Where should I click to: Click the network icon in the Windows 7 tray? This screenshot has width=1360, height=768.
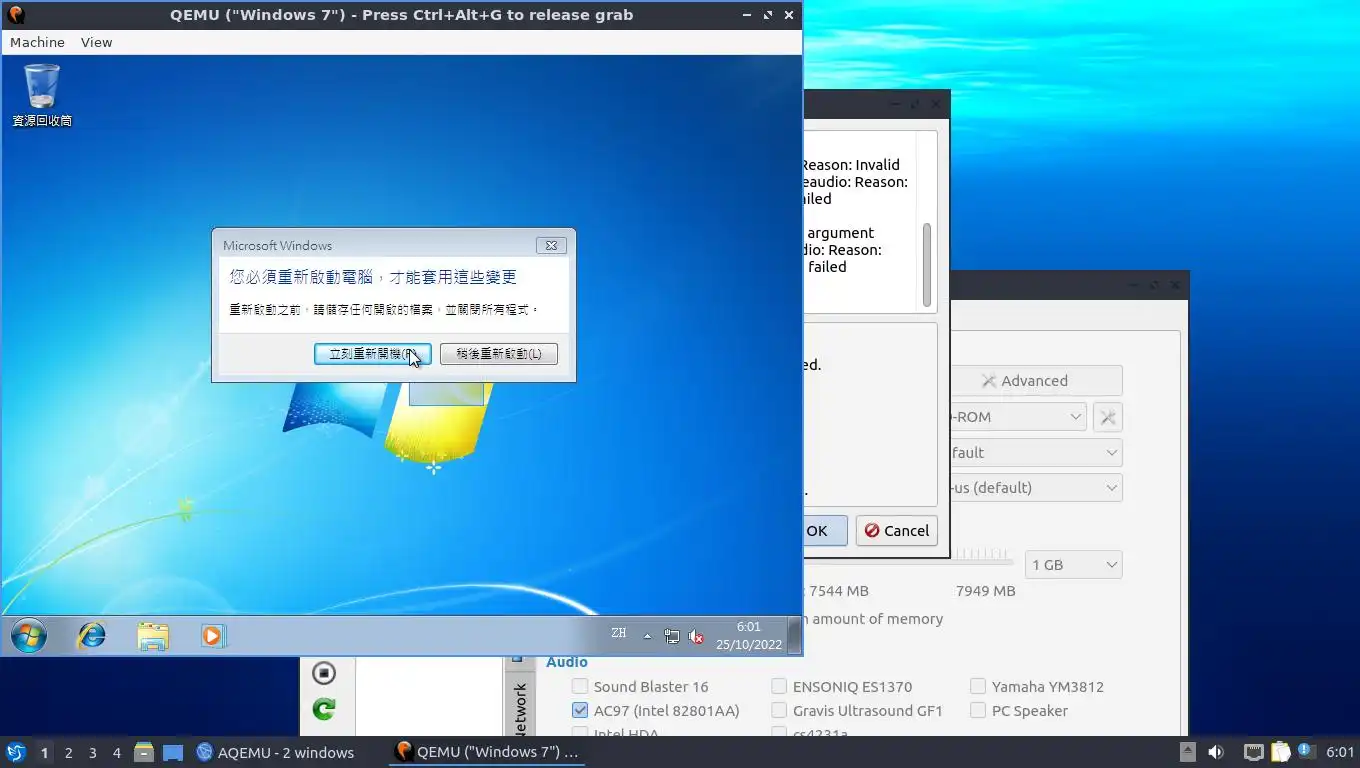[x=672, y=636]
